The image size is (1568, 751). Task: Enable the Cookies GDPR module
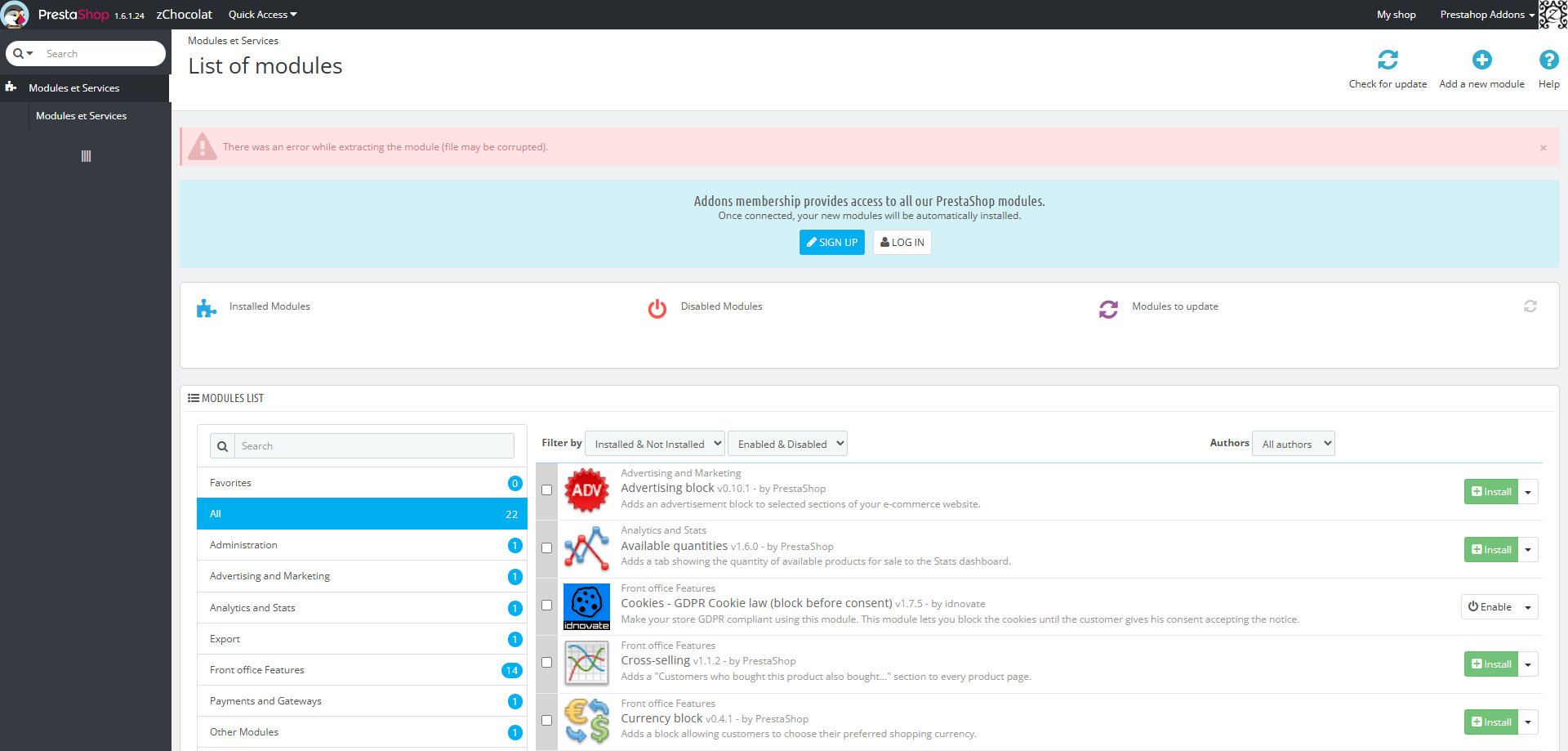coord(1490,607)
